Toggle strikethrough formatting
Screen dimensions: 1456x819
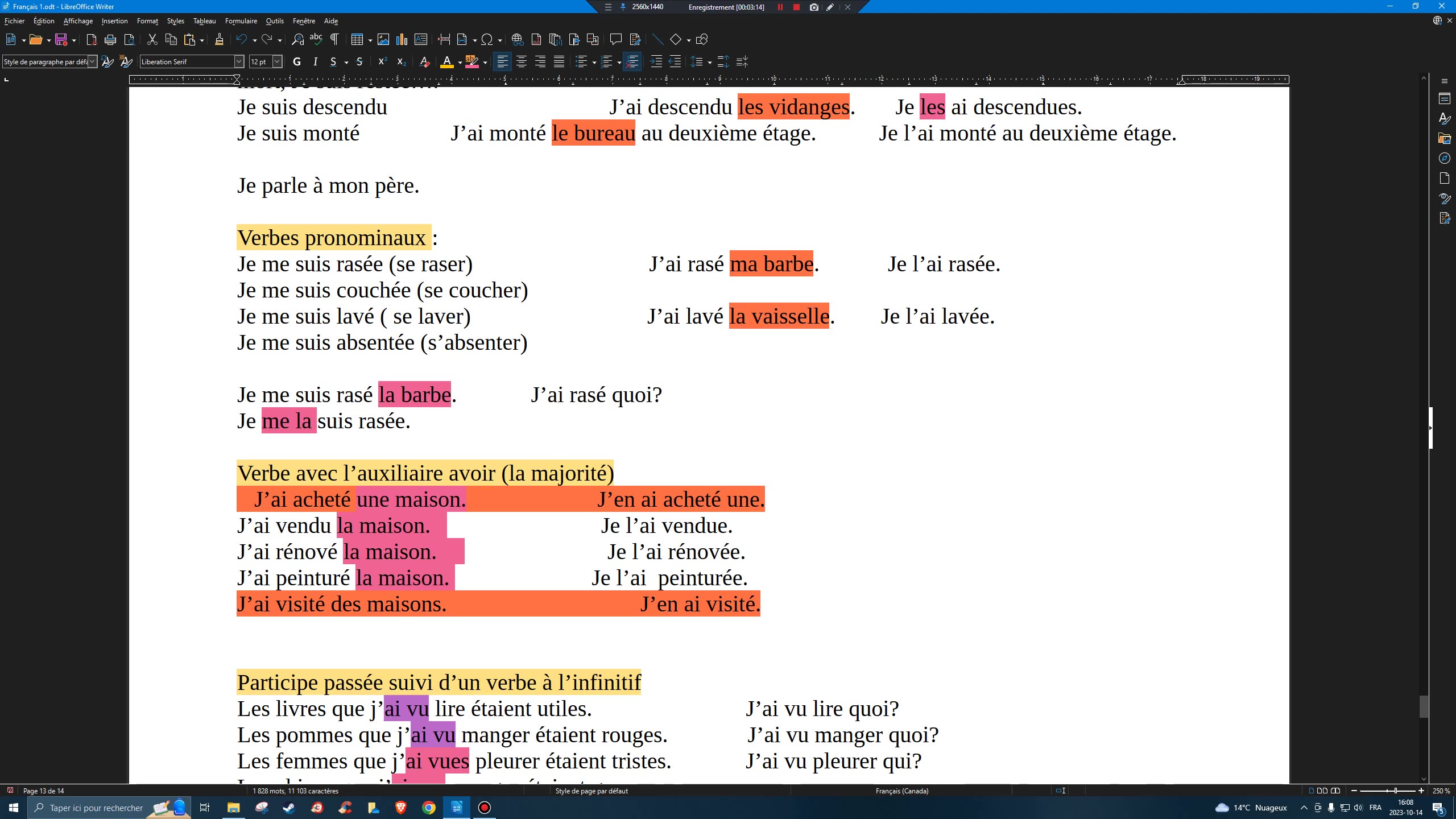point(359,61)
